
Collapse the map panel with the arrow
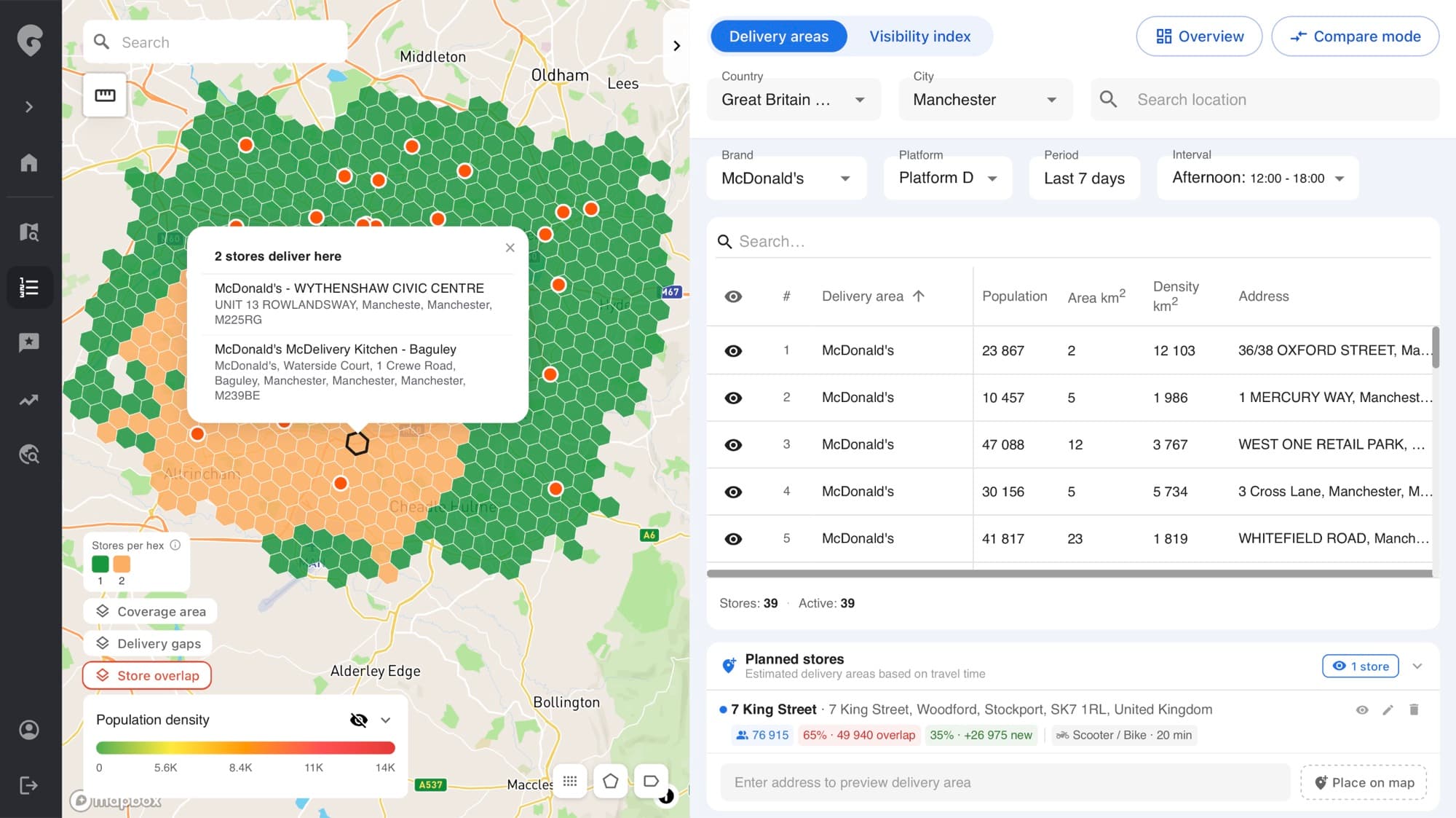(x=677, y=46)
